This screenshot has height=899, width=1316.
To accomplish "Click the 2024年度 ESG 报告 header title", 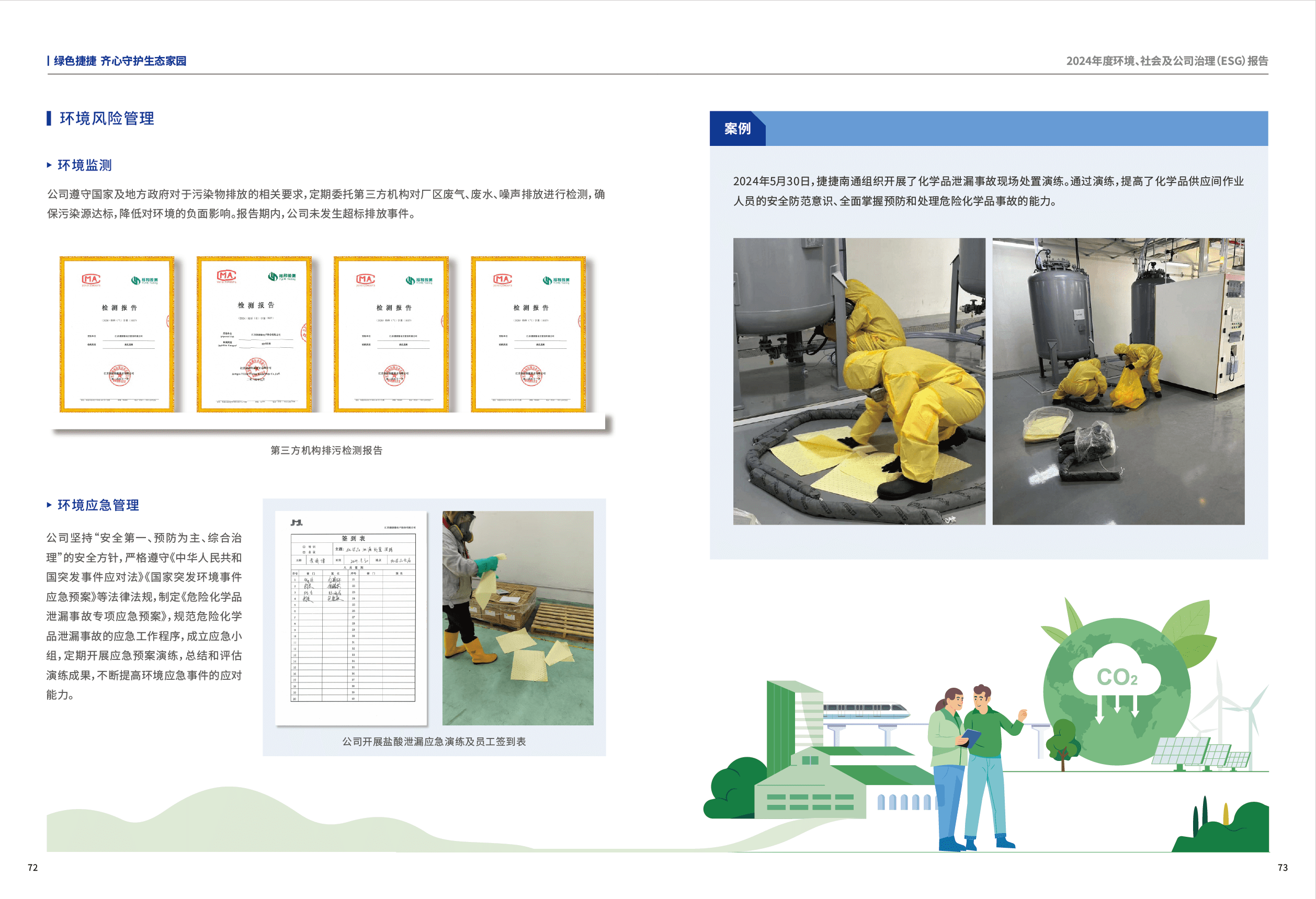I will tap(1166, 61).
